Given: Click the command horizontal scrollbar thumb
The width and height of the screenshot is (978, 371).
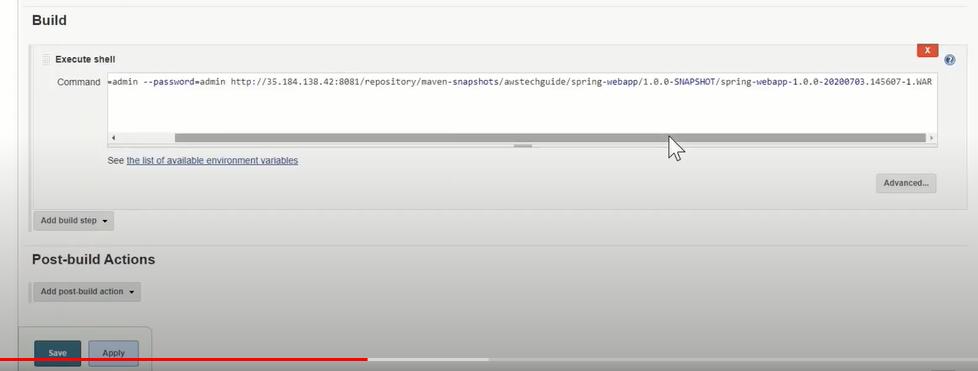Looking at the screenshot, I should (550, 138).
